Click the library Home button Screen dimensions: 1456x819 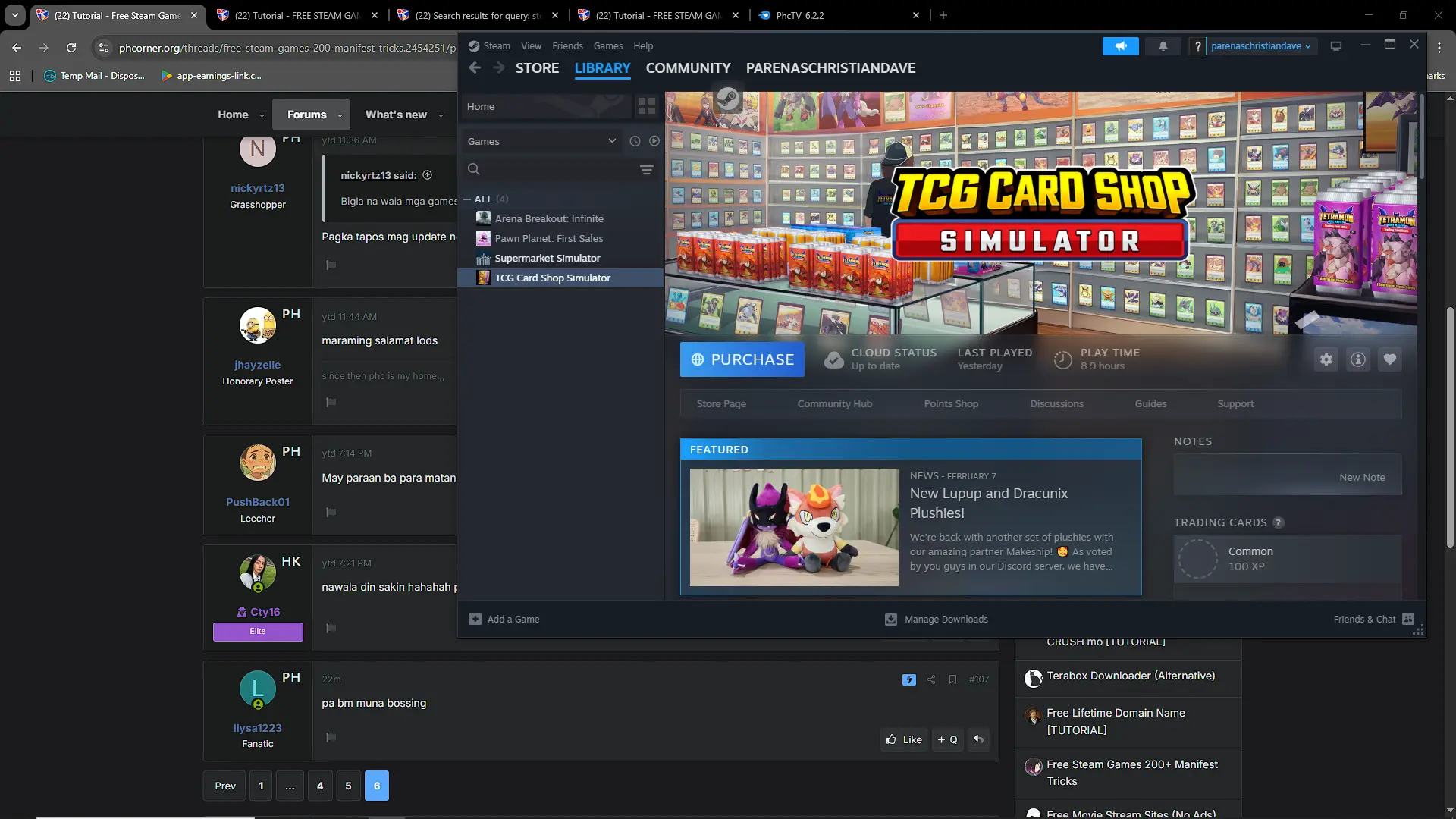546,106
